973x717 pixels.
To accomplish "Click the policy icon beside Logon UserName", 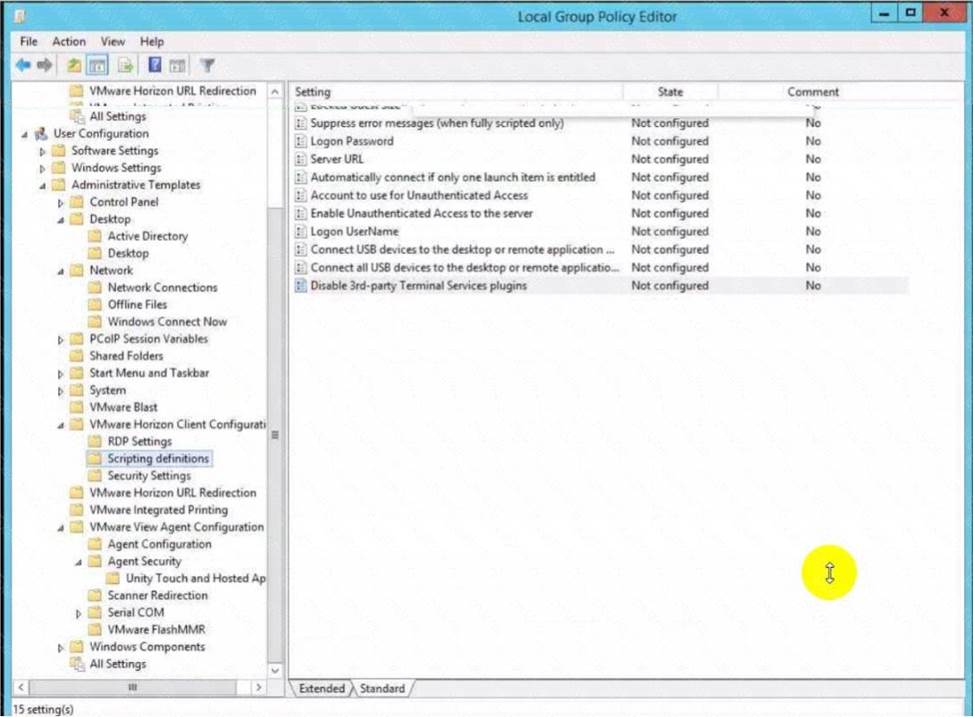I will (x=301, y=232).
